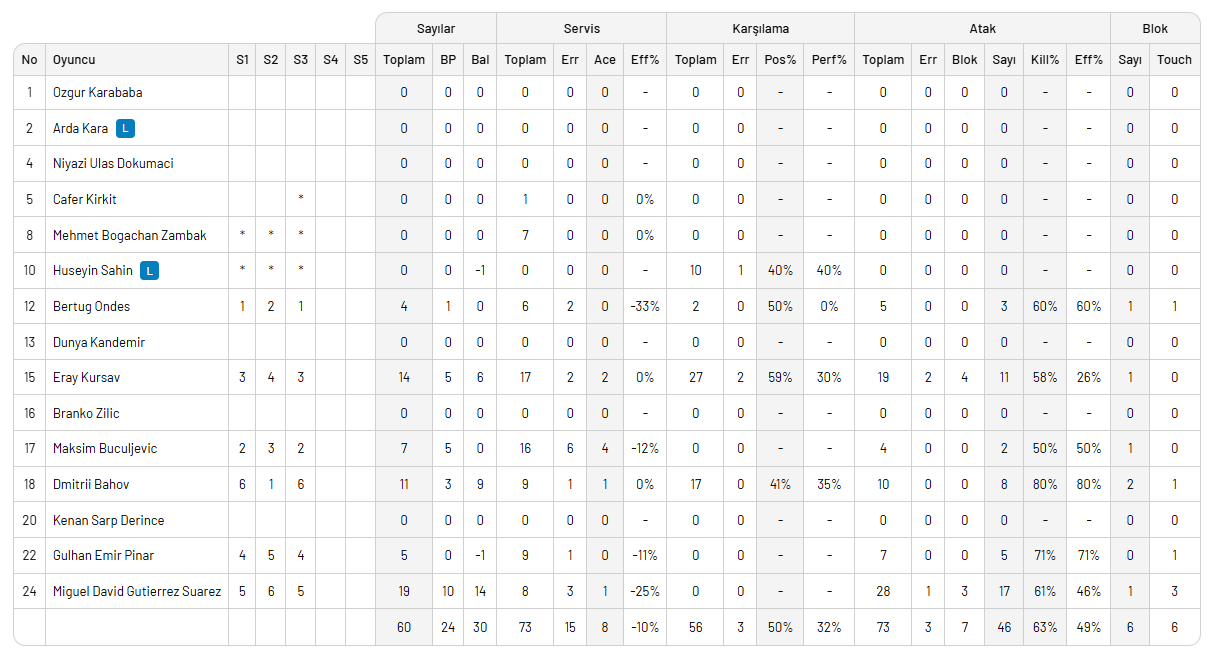
Task: Click the Kill% column header
Action: (1045, 60)
